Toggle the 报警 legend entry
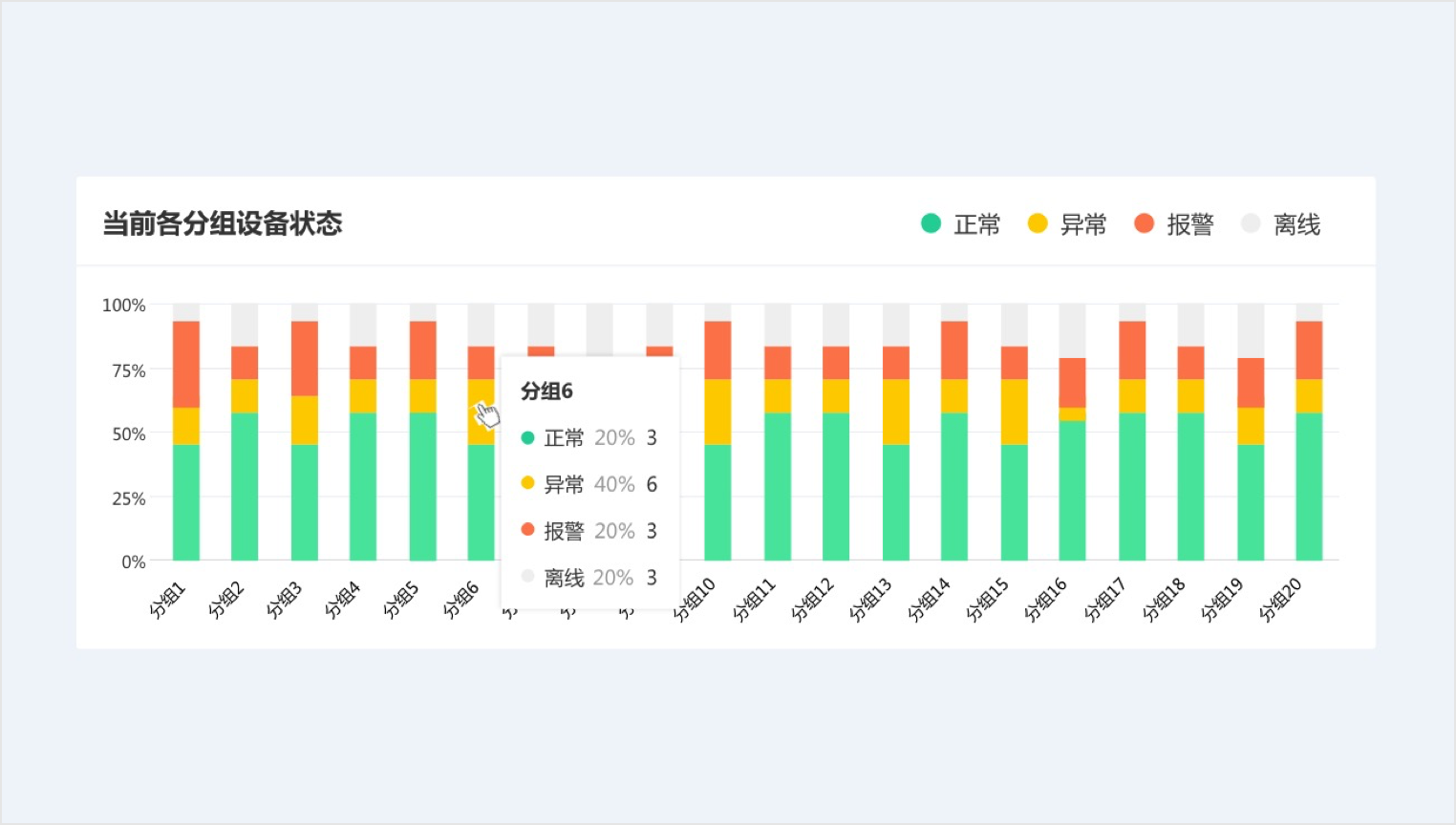Image resolution: width=1456 pixels, height=825 pixels. tap(1189, 224)
